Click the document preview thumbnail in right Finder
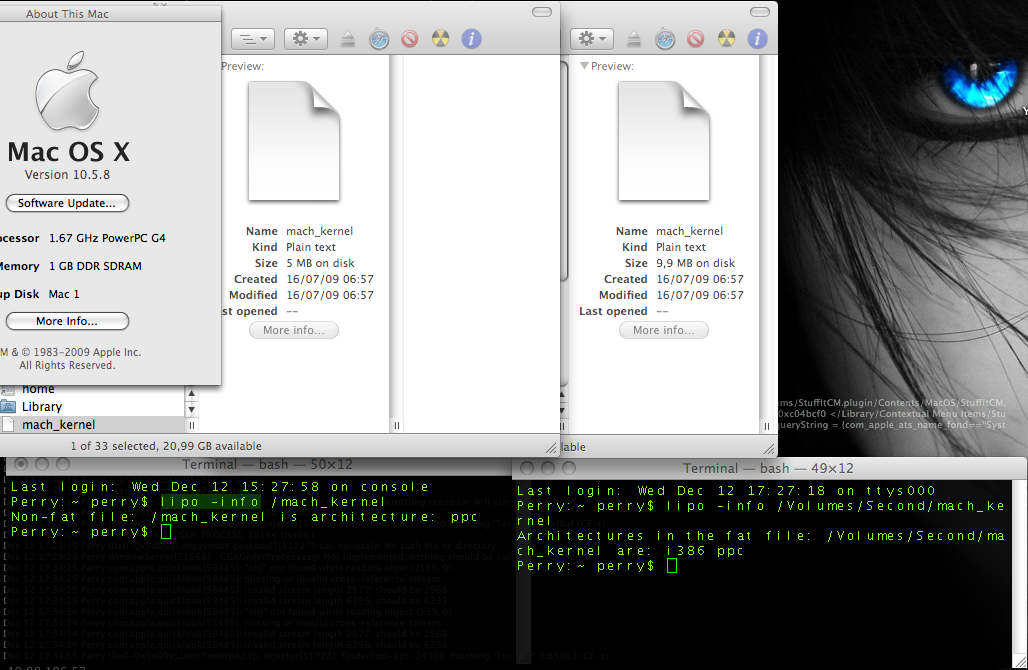Viewport: 1028px width, 670px height. (x=663, y=140)
